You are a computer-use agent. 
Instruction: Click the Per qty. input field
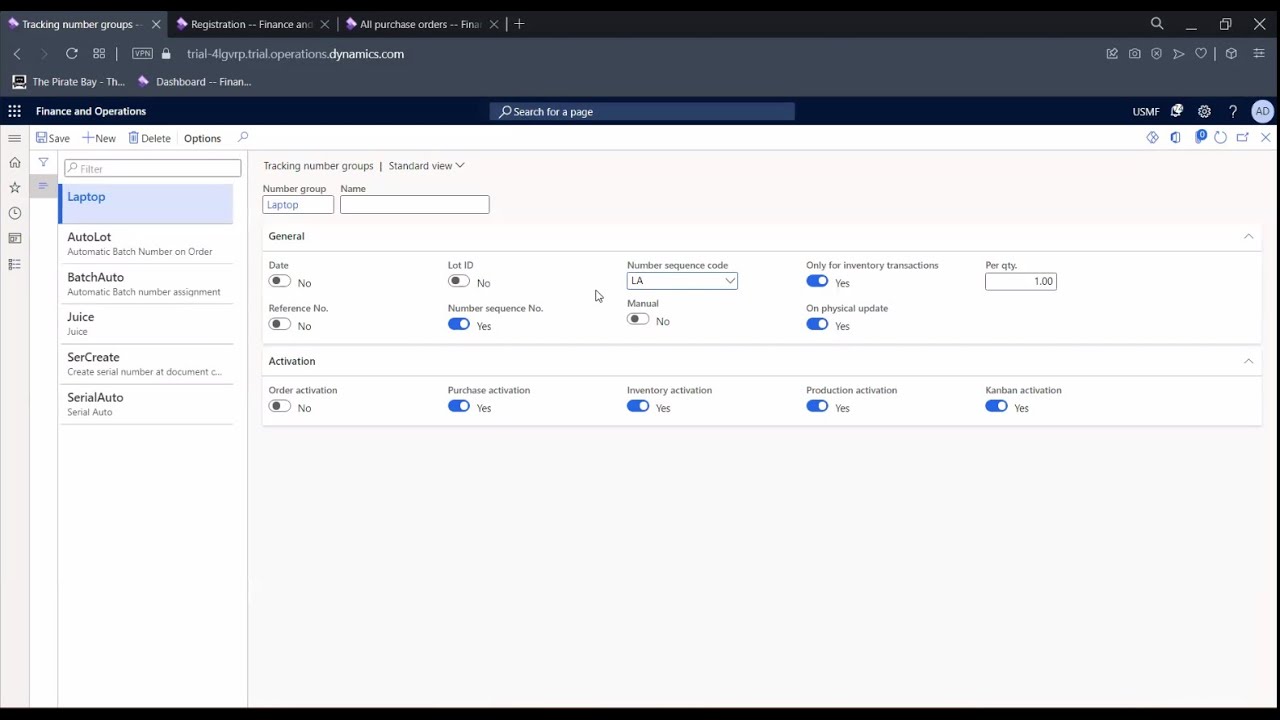(1021, 282)
